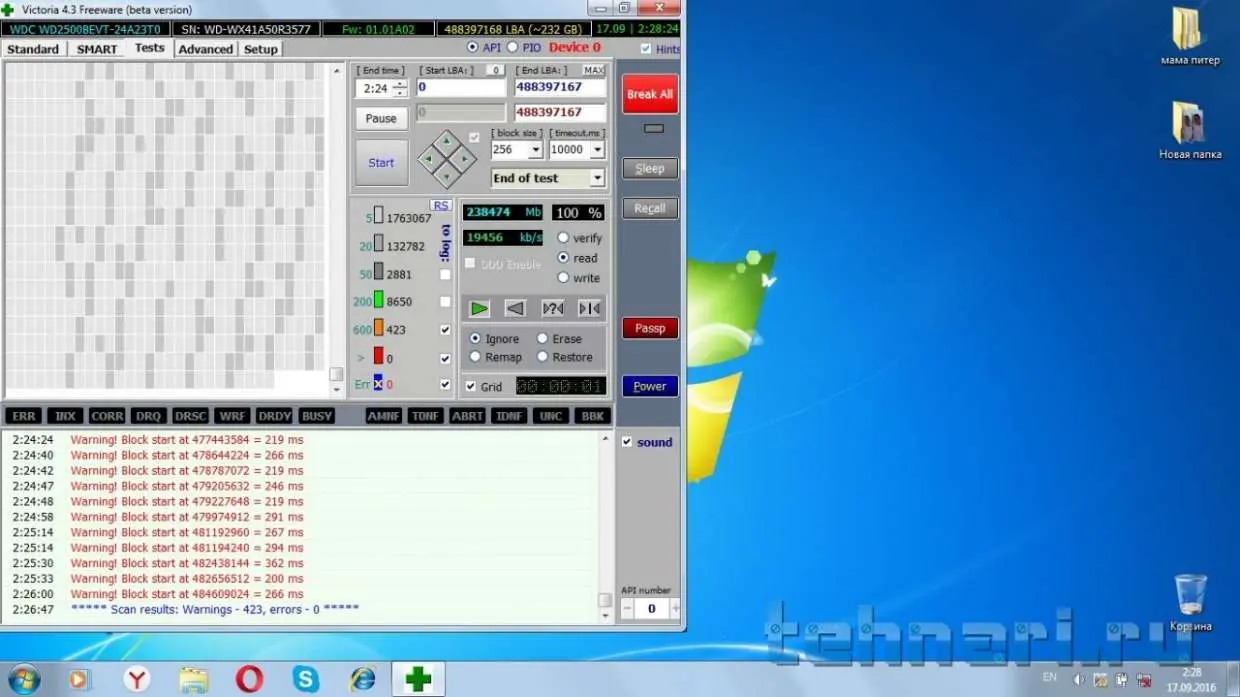
Task: Toggle log checkbox for 200 ms blocks
Action: (x=445, y=301)
